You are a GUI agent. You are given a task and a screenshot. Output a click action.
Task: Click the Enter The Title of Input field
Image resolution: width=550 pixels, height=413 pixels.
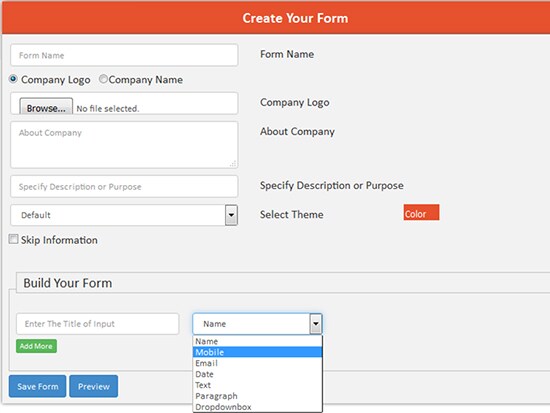[98, 324]
